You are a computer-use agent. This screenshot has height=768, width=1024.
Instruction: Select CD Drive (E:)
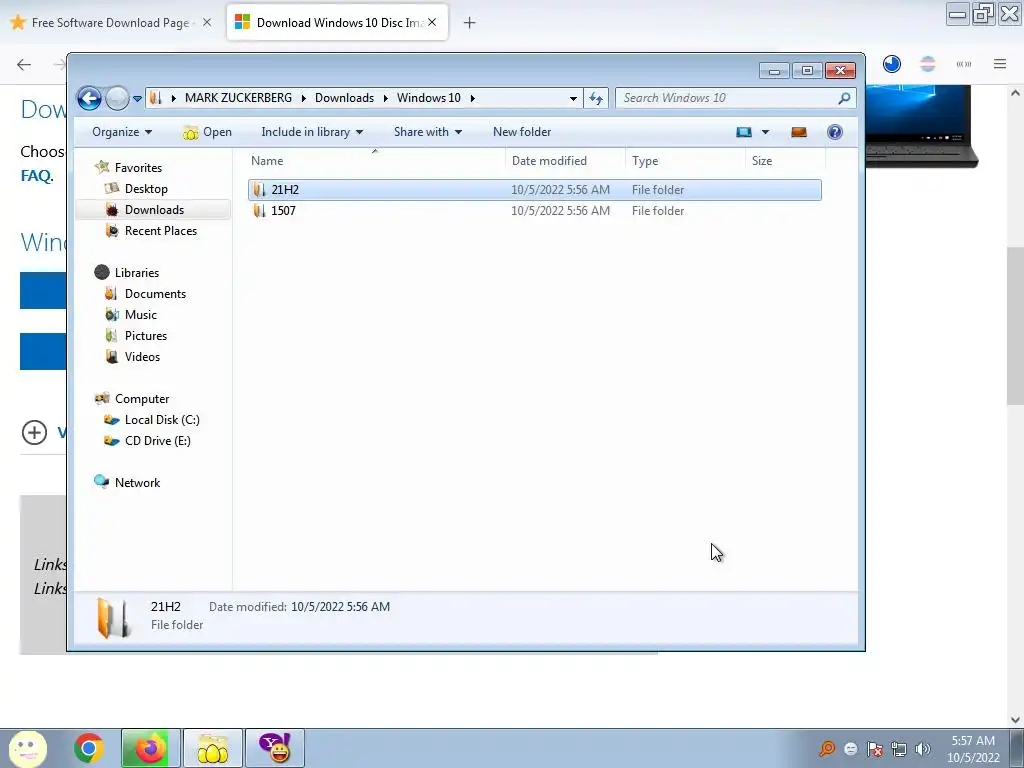pos(157,441)
